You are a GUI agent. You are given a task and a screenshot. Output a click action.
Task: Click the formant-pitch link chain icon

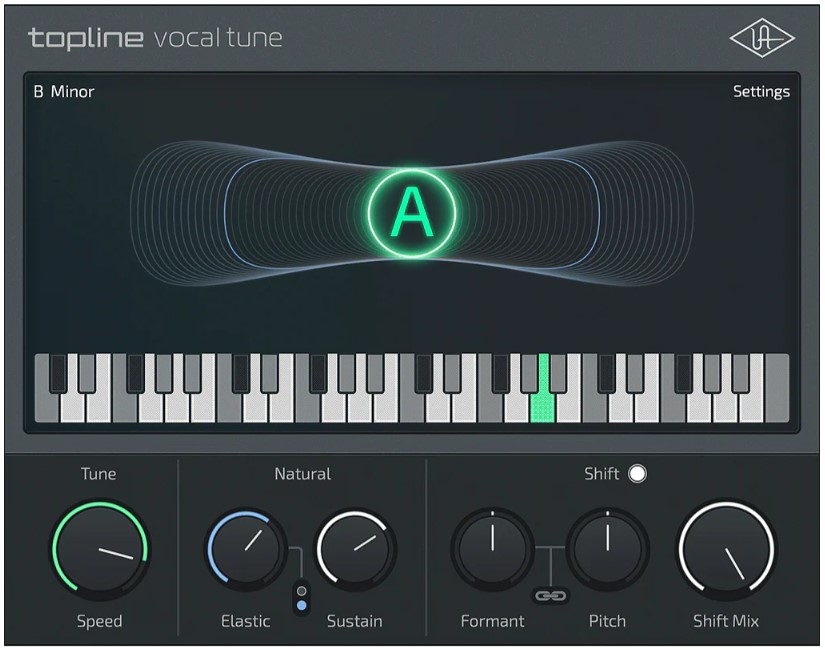pos(550,596)
